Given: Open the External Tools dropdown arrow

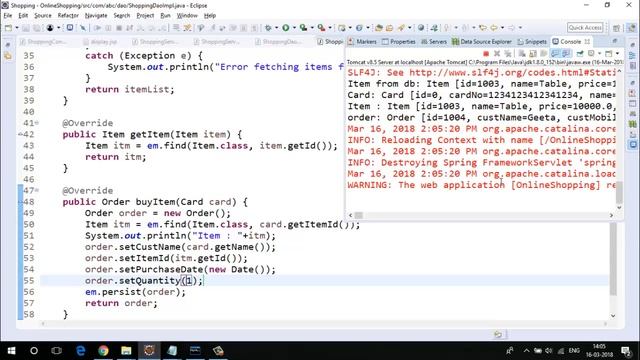Looking at the screenshot, I should [330, 28].
